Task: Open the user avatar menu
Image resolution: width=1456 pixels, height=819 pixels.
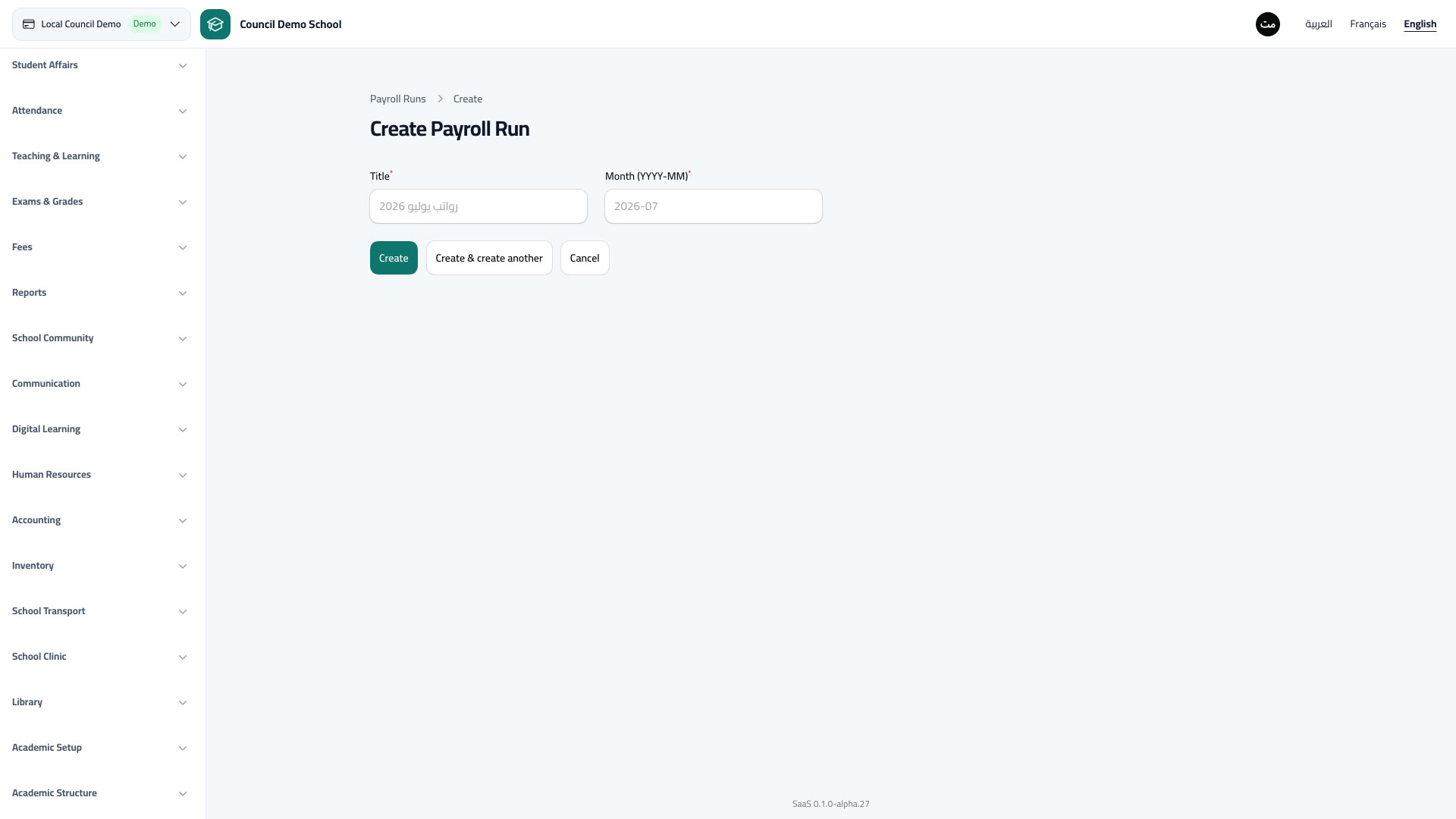Action: [x=1268, y=24]
